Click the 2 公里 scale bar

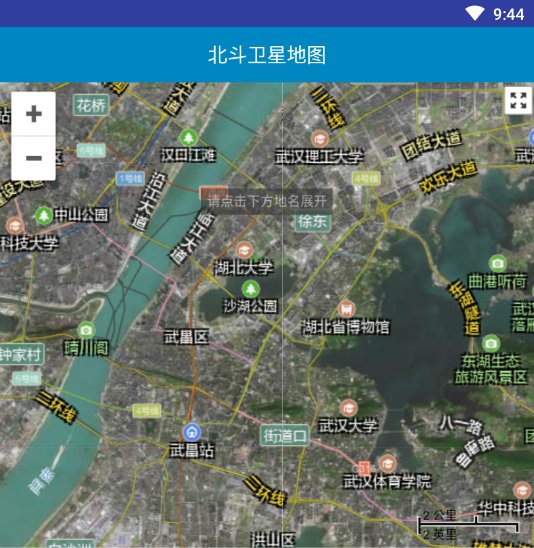(x=468, y=525)
